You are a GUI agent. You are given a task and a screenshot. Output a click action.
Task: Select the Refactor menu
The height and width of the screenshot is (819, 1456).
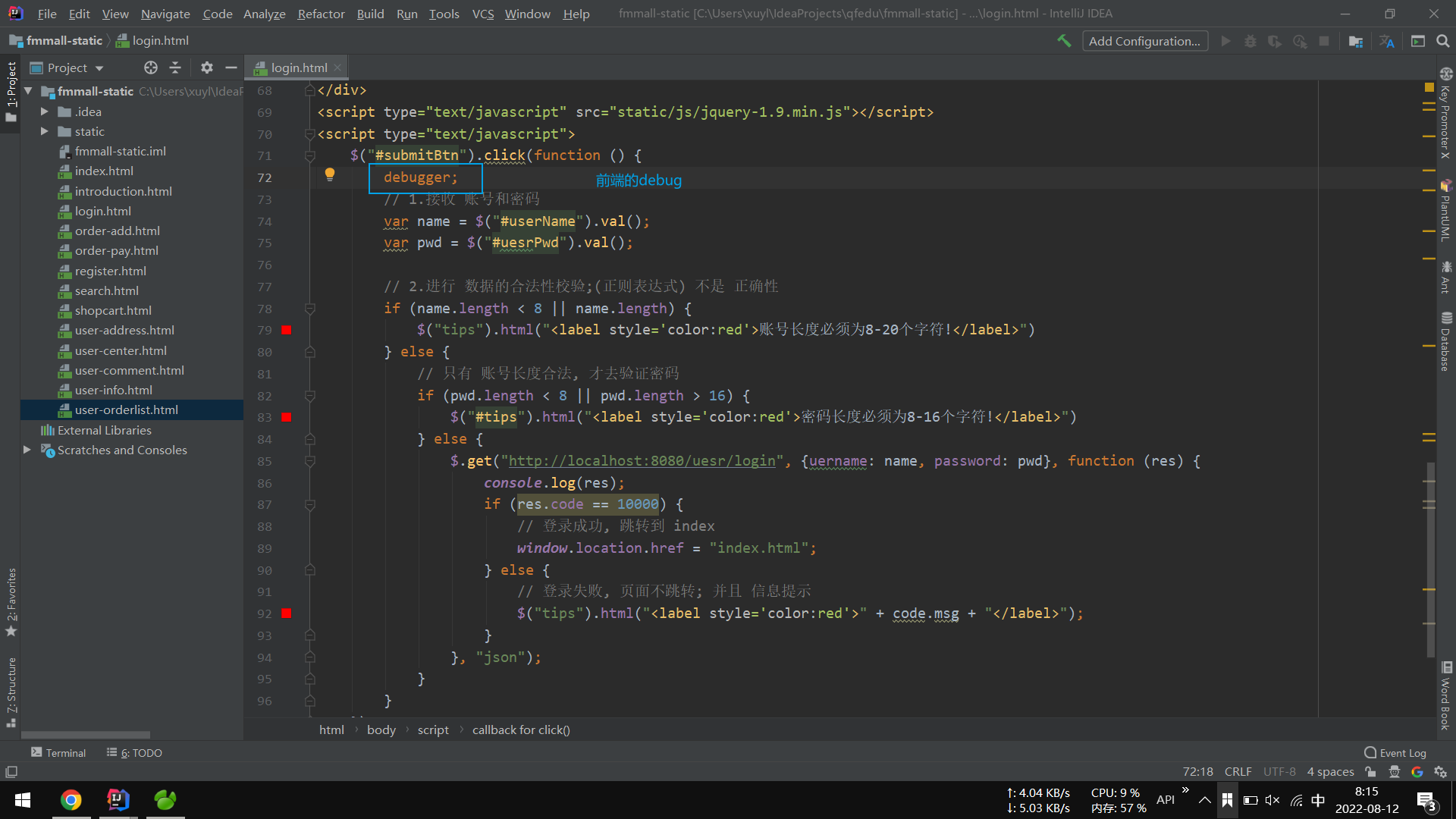tap(320, 12)
